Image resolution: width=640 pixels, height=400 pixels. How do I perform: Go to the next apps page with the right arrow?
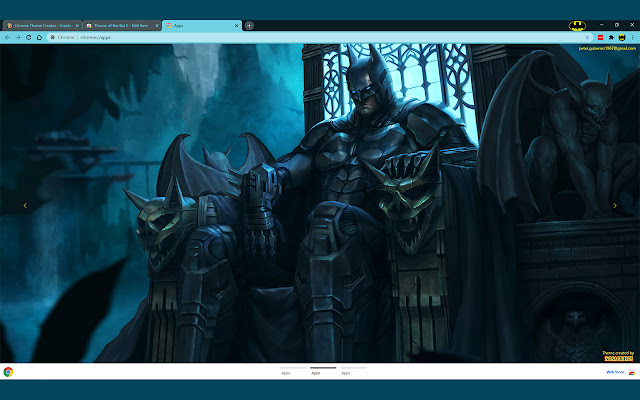615,205
